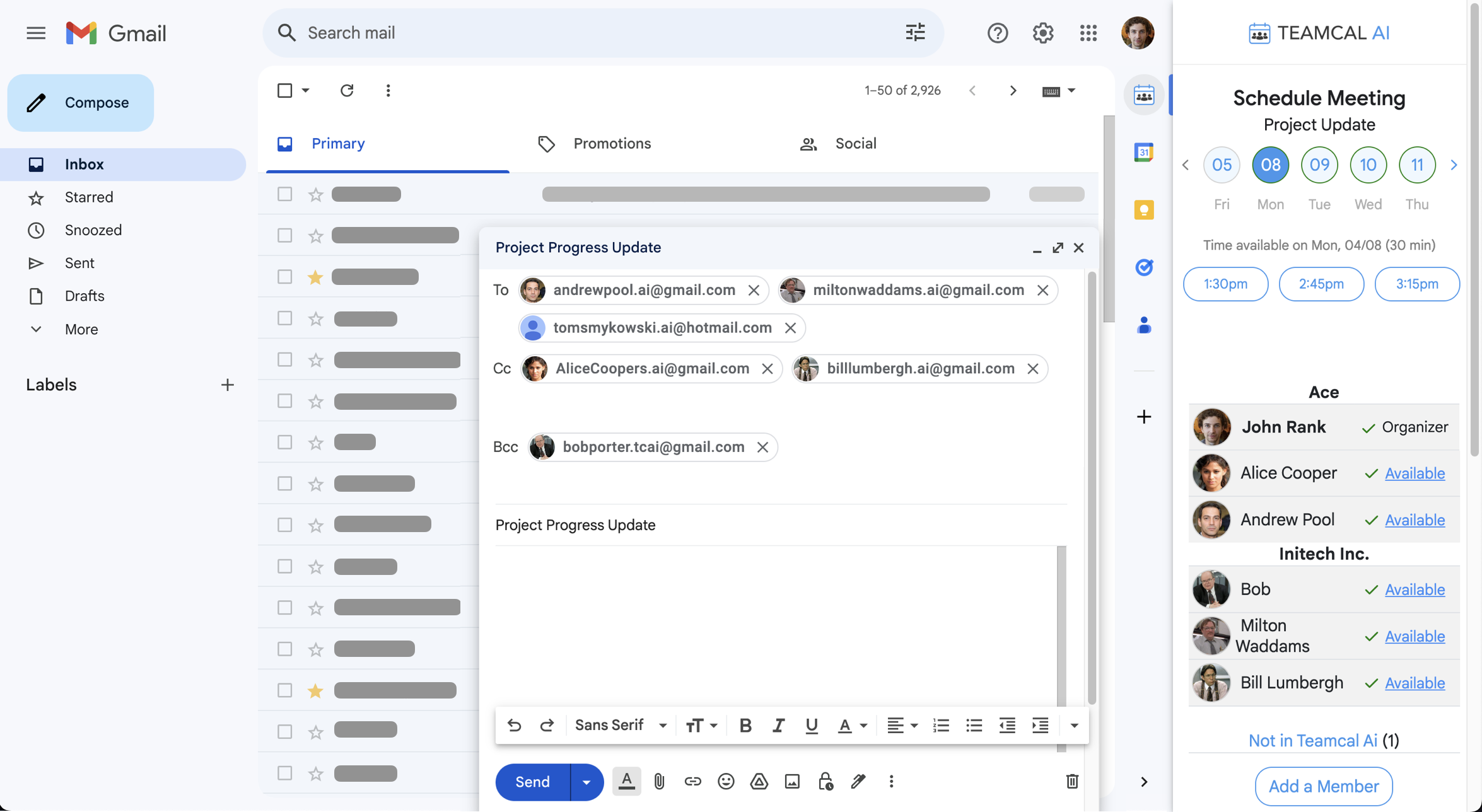
Task: Tick the select-all messages checkbox
Action: 284,91
